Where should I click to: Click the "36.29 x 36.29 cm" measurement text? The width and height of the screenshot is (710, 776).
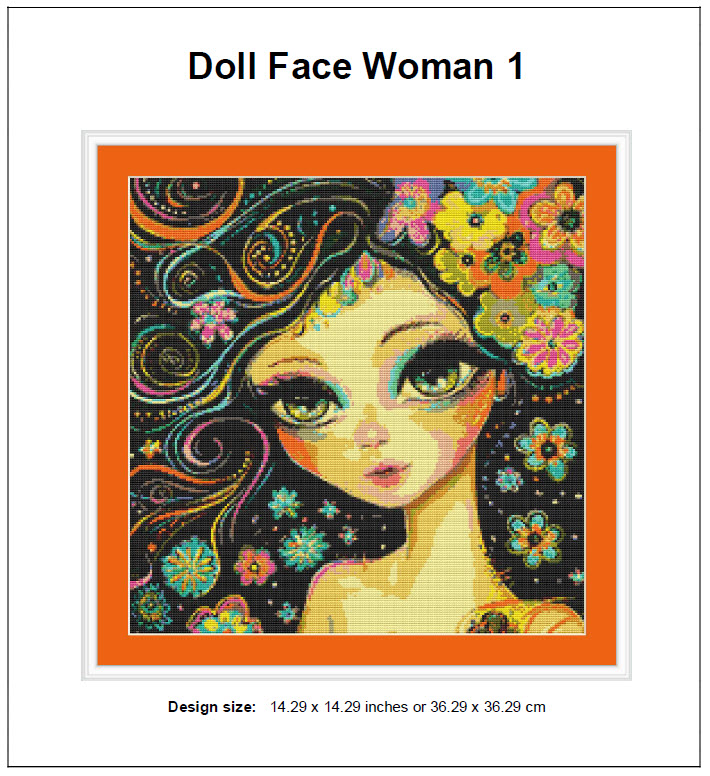pyautogui.click(x=488, y=707)
